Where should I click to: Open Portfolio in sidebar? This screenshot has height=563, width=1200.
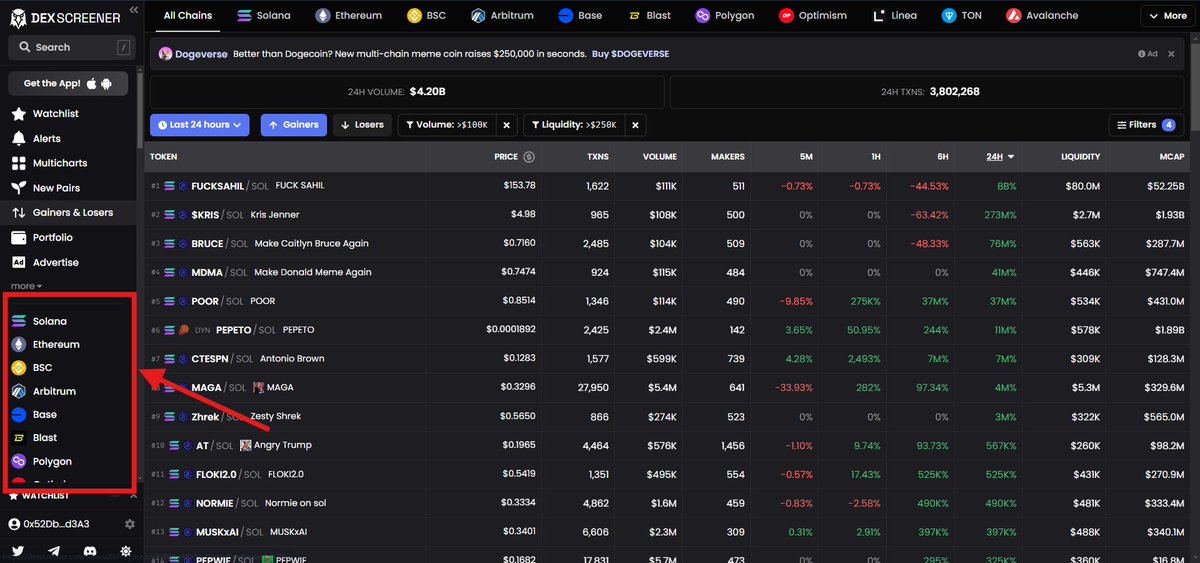click(70, 238)
